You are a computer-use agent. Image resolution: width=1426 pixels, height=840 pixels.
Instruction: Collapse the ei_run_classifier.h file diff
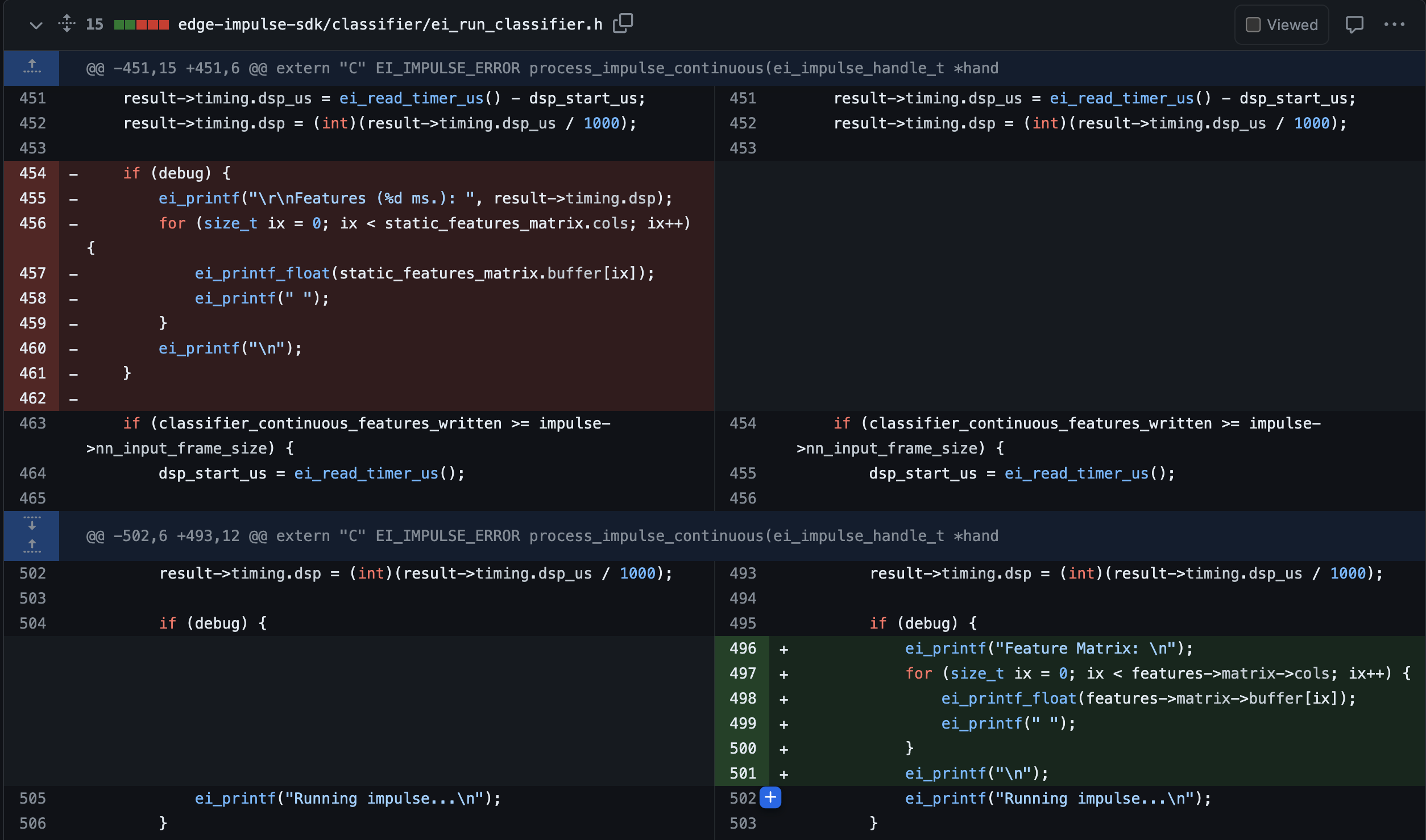[36, 25]
